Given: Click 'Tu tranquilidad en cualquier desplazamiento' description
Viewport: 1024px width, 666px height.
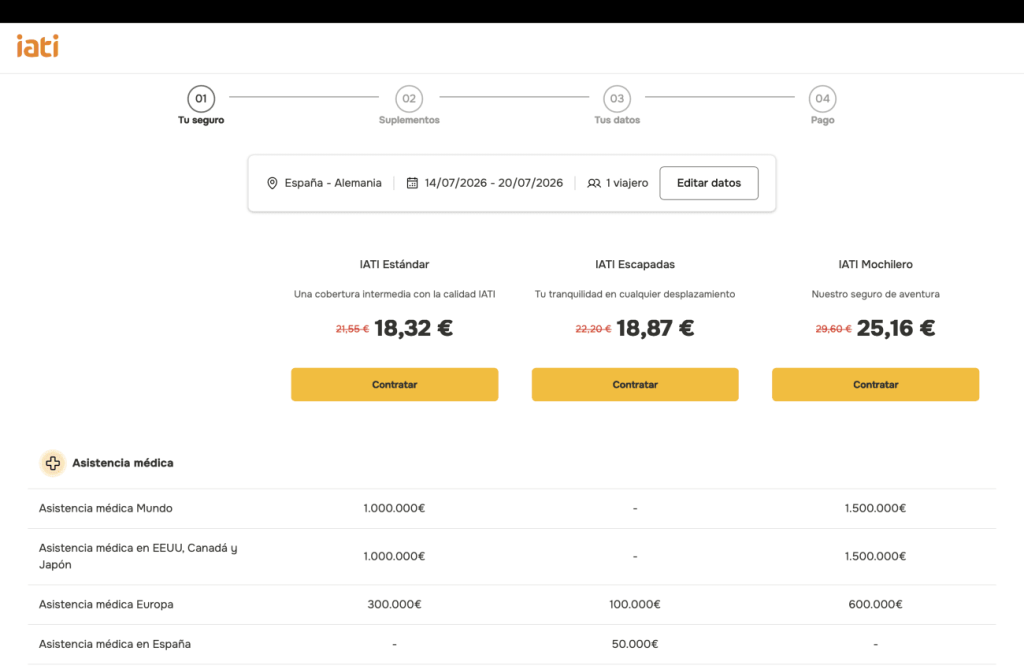Looking at the screenshot, I should [635, 294].
